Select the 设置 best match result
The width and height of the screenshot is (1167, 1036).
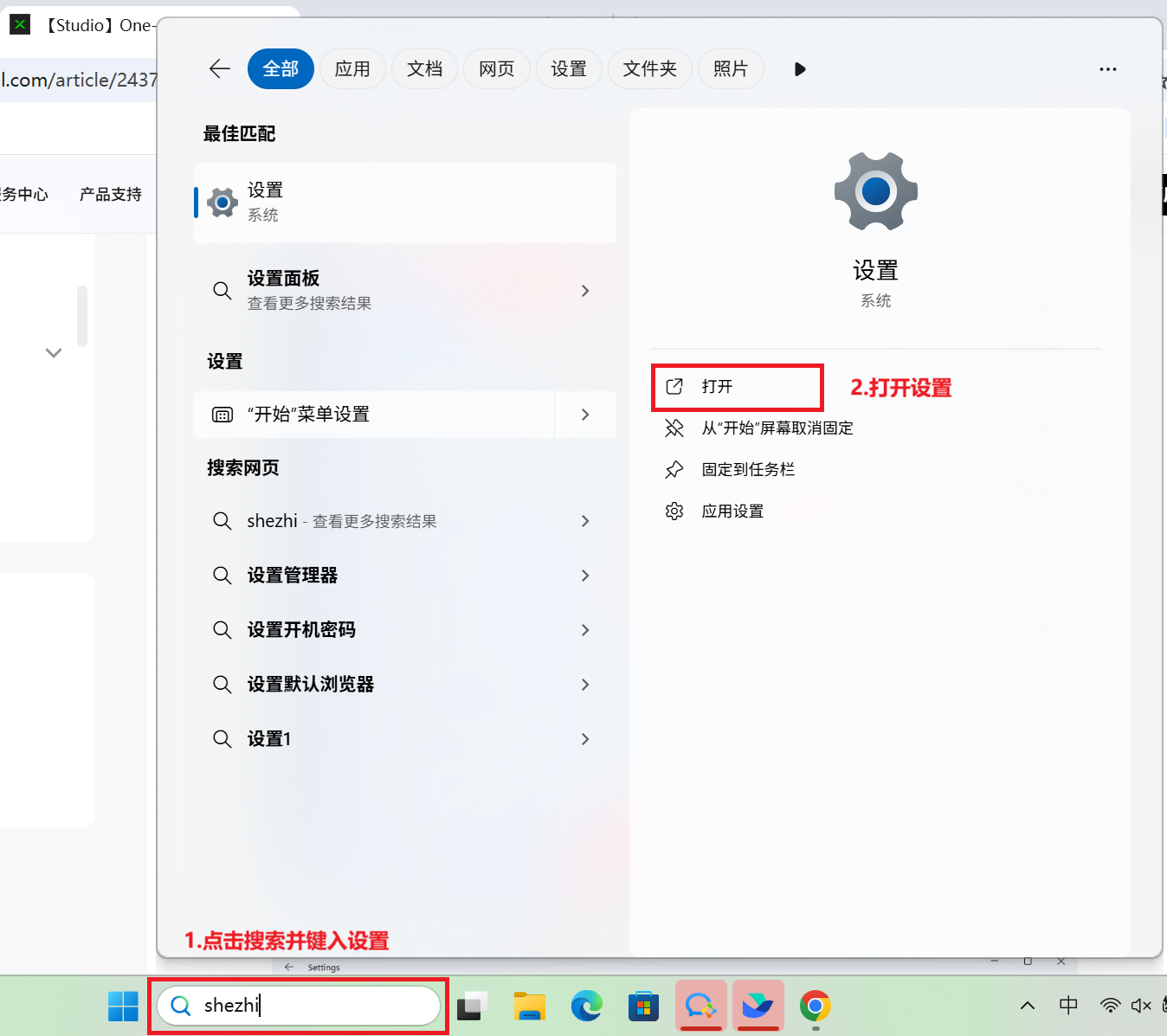point(405,203)
